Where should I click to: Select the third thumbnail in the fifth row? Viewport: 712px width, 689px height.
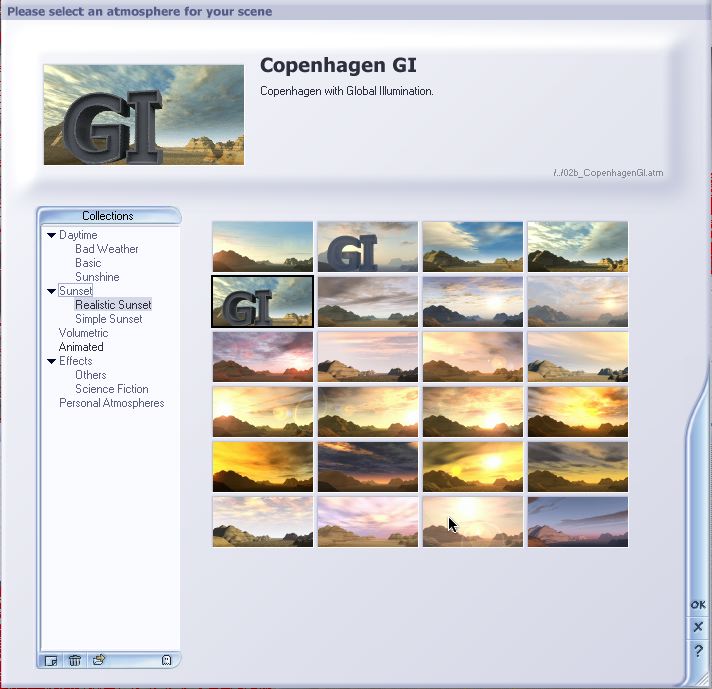[x=473, y=466]
